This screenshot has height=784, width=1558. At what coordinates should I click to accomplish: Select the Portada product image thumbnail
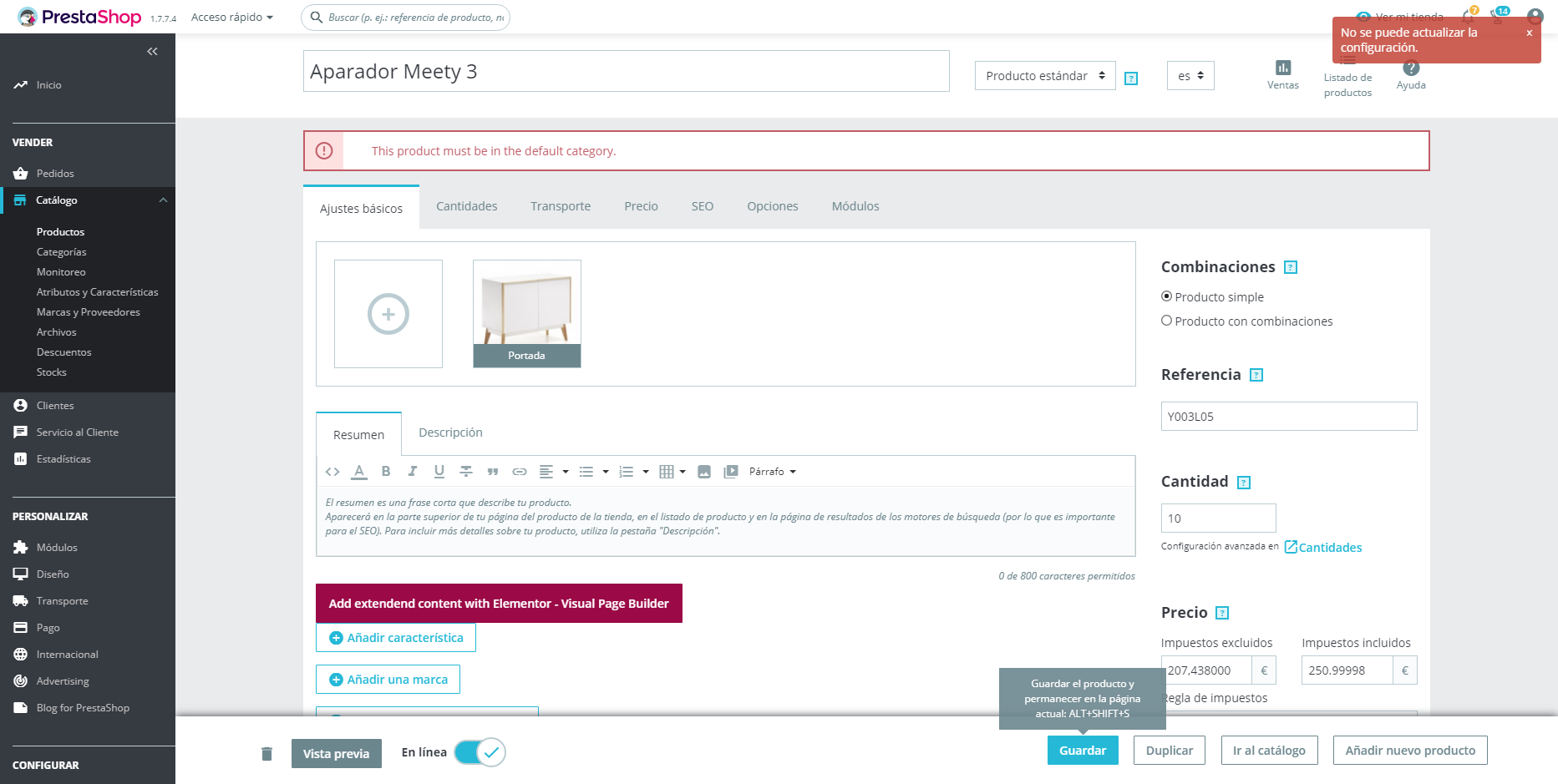coord(526,314)
